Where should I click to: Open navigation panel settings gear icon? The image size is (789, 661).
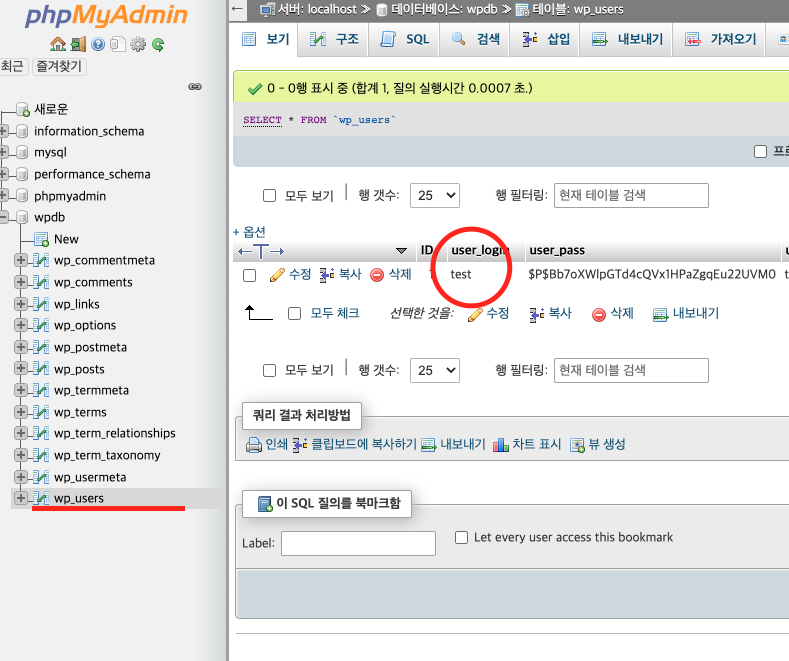138,44
